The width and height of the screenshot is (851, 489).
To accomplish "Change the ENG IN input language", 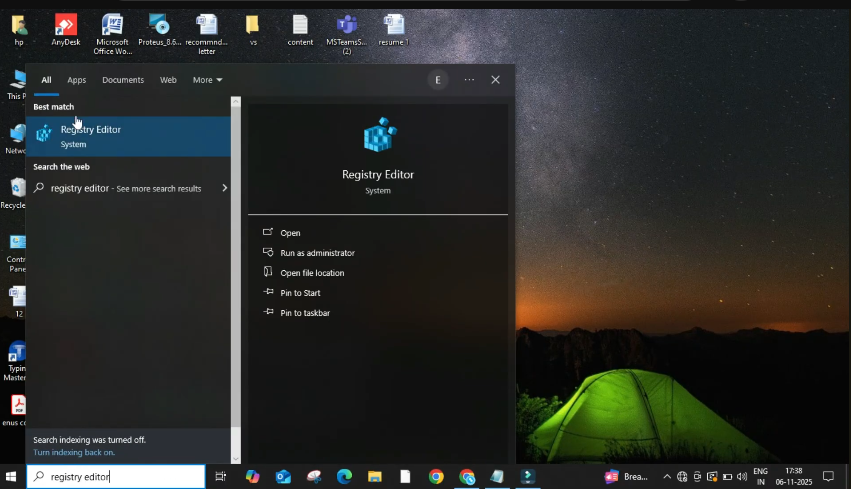I will [x=760, y=477].
